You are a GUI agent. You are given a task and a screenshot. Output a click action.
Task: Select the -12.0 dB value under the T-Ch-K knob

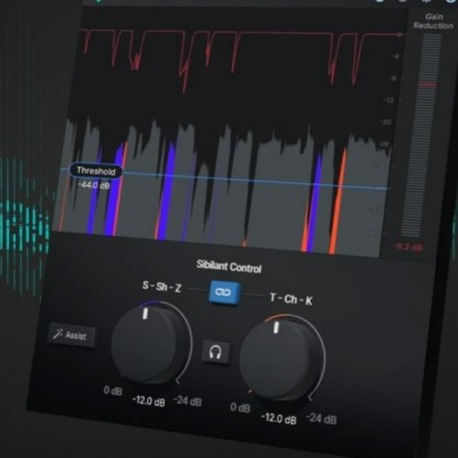[x=279, y=418]
